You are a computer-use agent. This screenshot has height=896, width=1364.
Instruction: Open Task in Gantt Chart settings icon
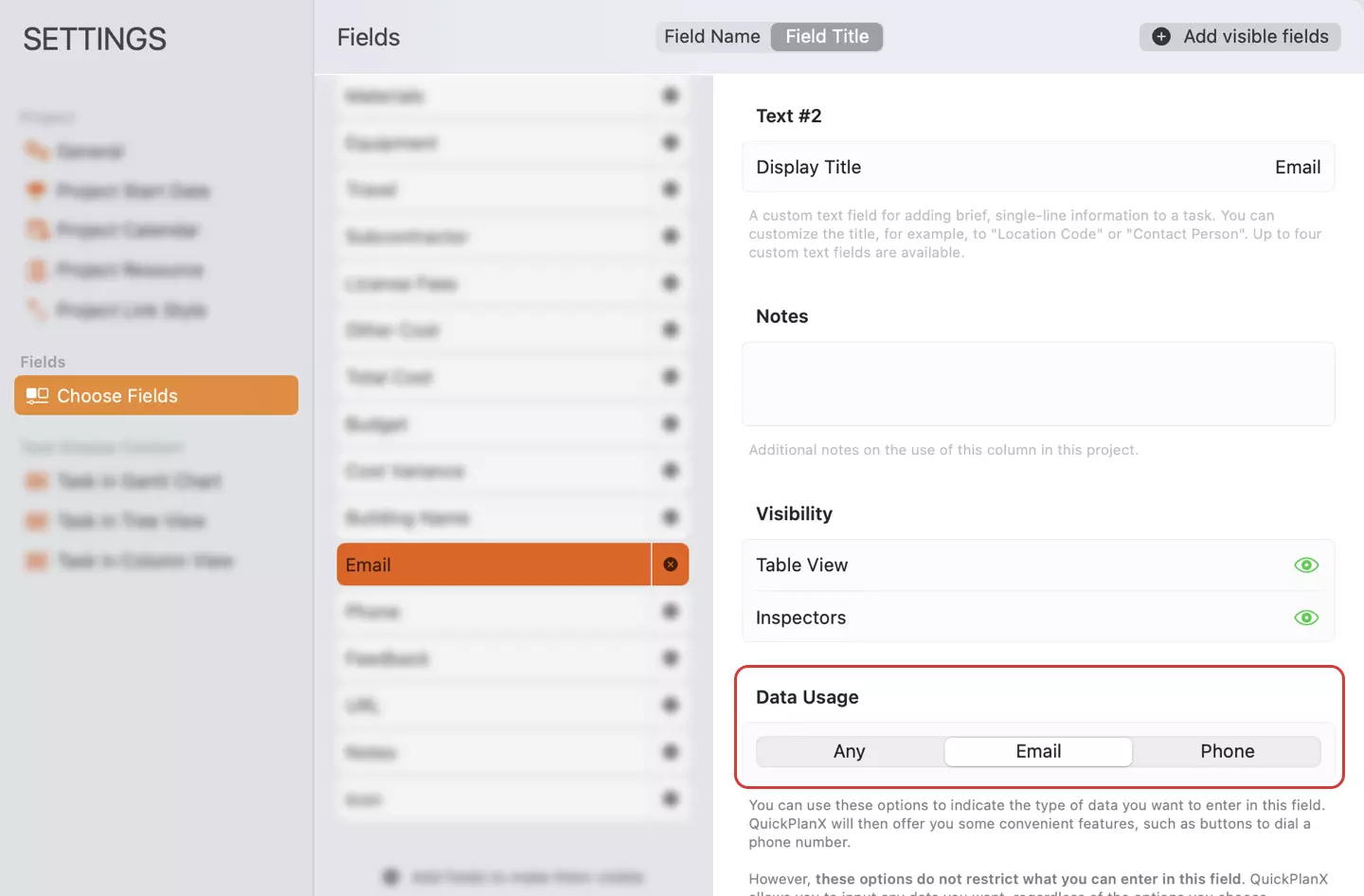tap(36, 481)
